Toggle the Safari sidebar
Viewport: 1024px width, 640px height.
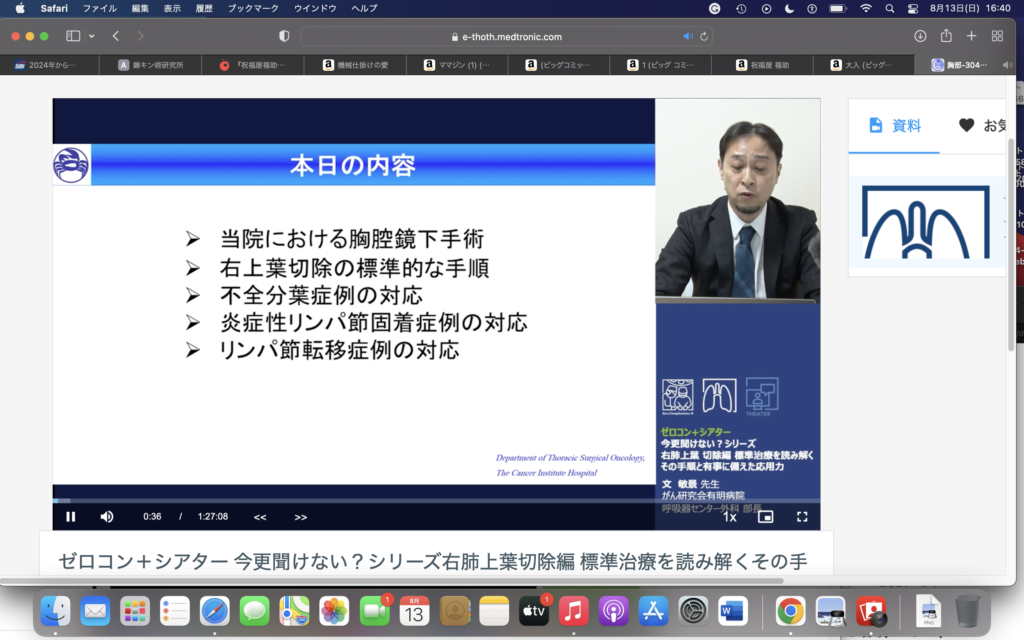point(73,36)
